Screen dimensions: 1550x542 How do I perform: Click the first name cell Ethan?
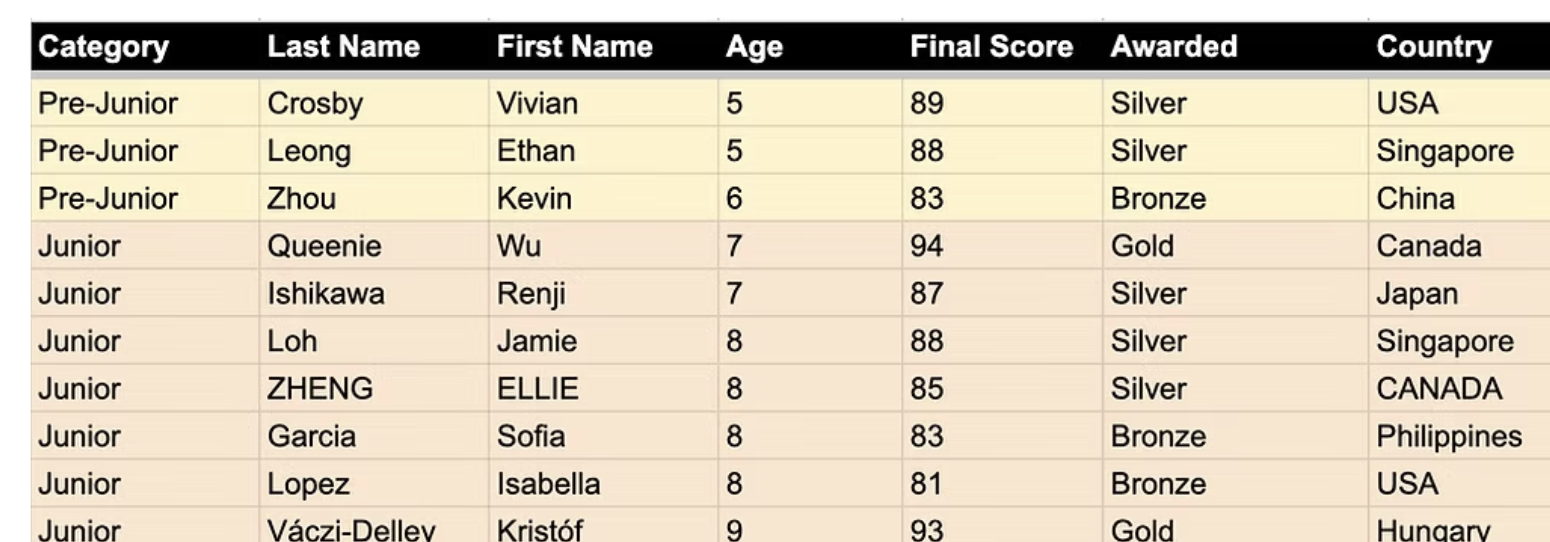coord(536,151)
